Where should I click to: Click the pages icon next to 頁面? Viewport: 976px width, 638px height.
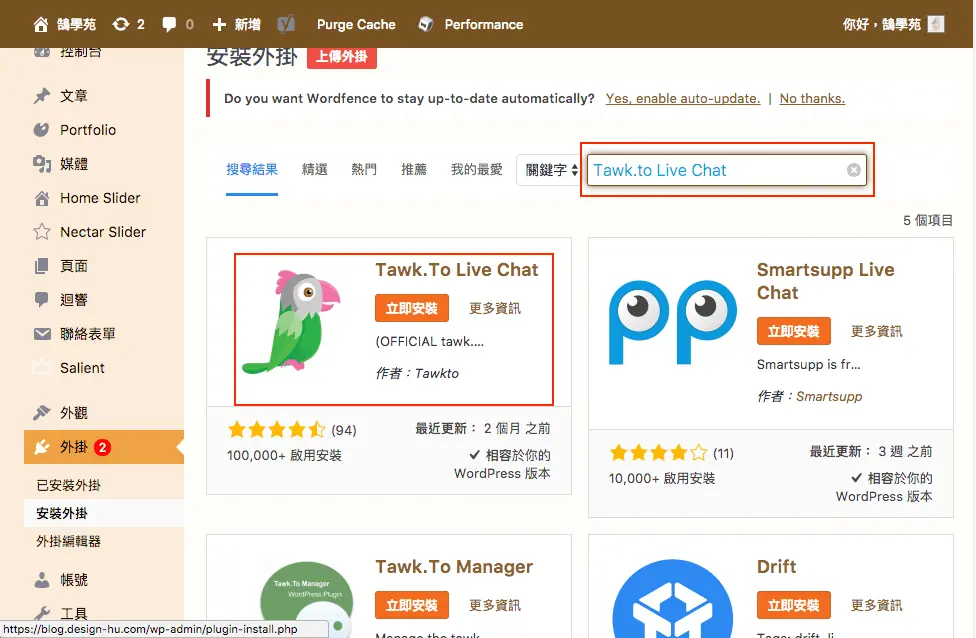point(42,266)
